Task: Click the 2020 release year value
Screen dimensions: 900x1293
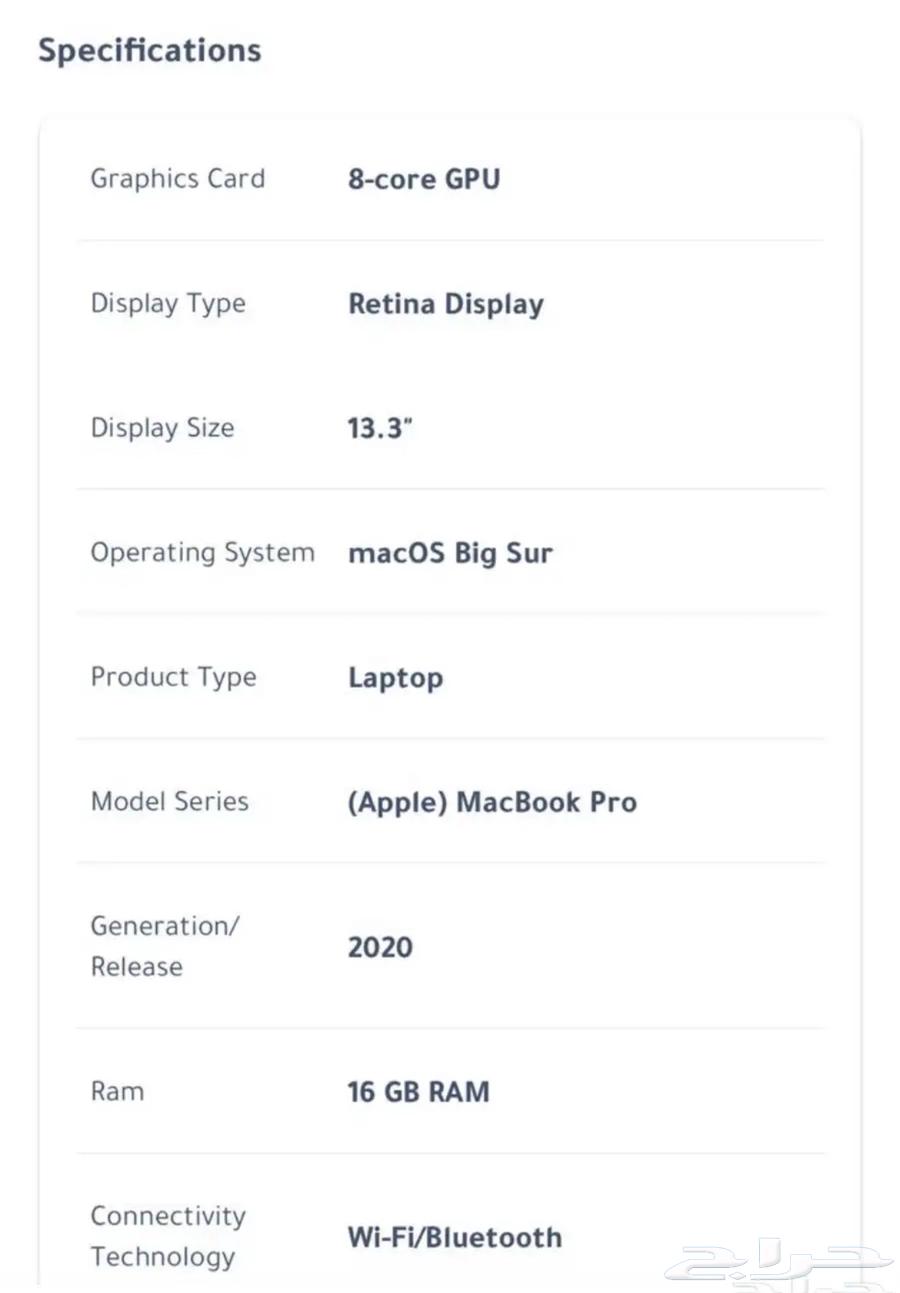Action: click(x=380, y=947)
